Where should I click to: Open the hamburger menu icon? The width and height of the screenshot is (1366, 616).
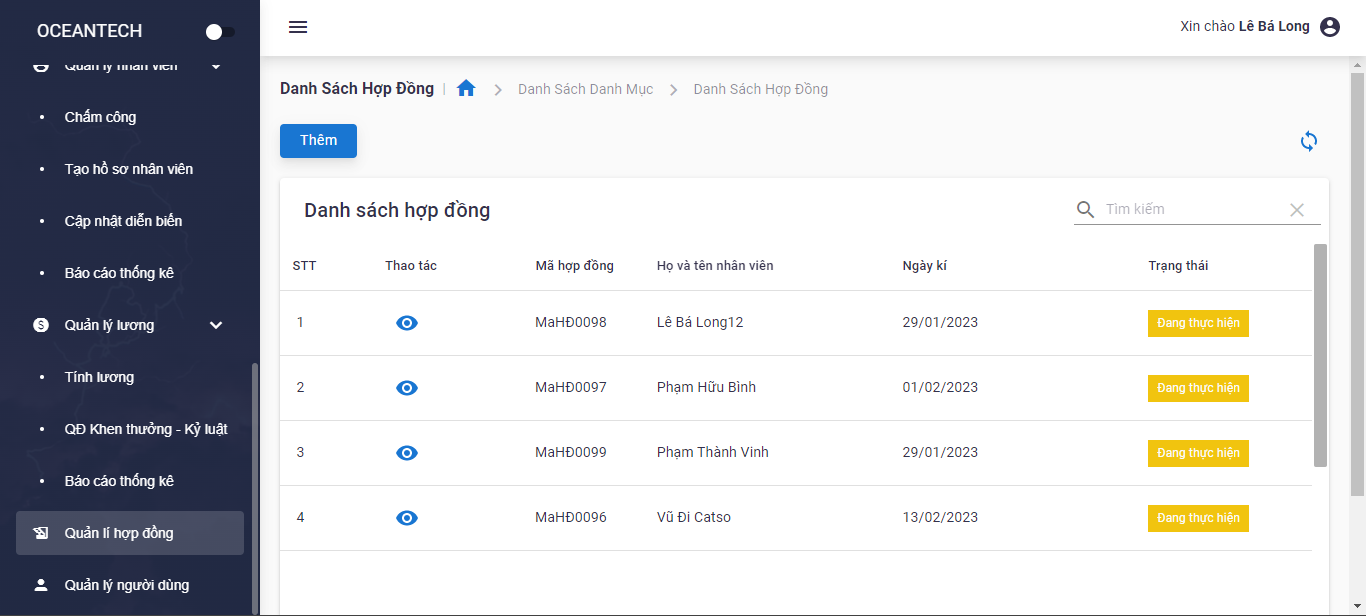tap(298, 27)
